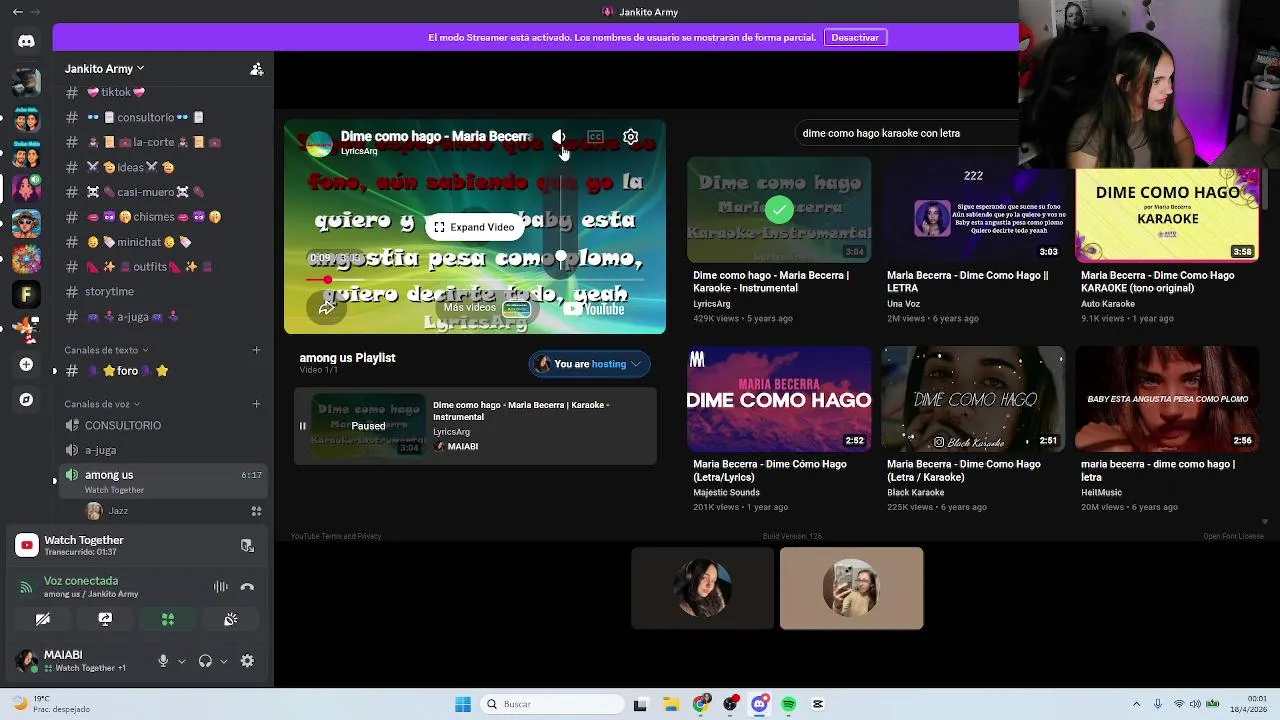1280x720 pixels.
Task: Select Majestic Sounds Letra/Lyrics video thumbnail
Action: point(779,399)
